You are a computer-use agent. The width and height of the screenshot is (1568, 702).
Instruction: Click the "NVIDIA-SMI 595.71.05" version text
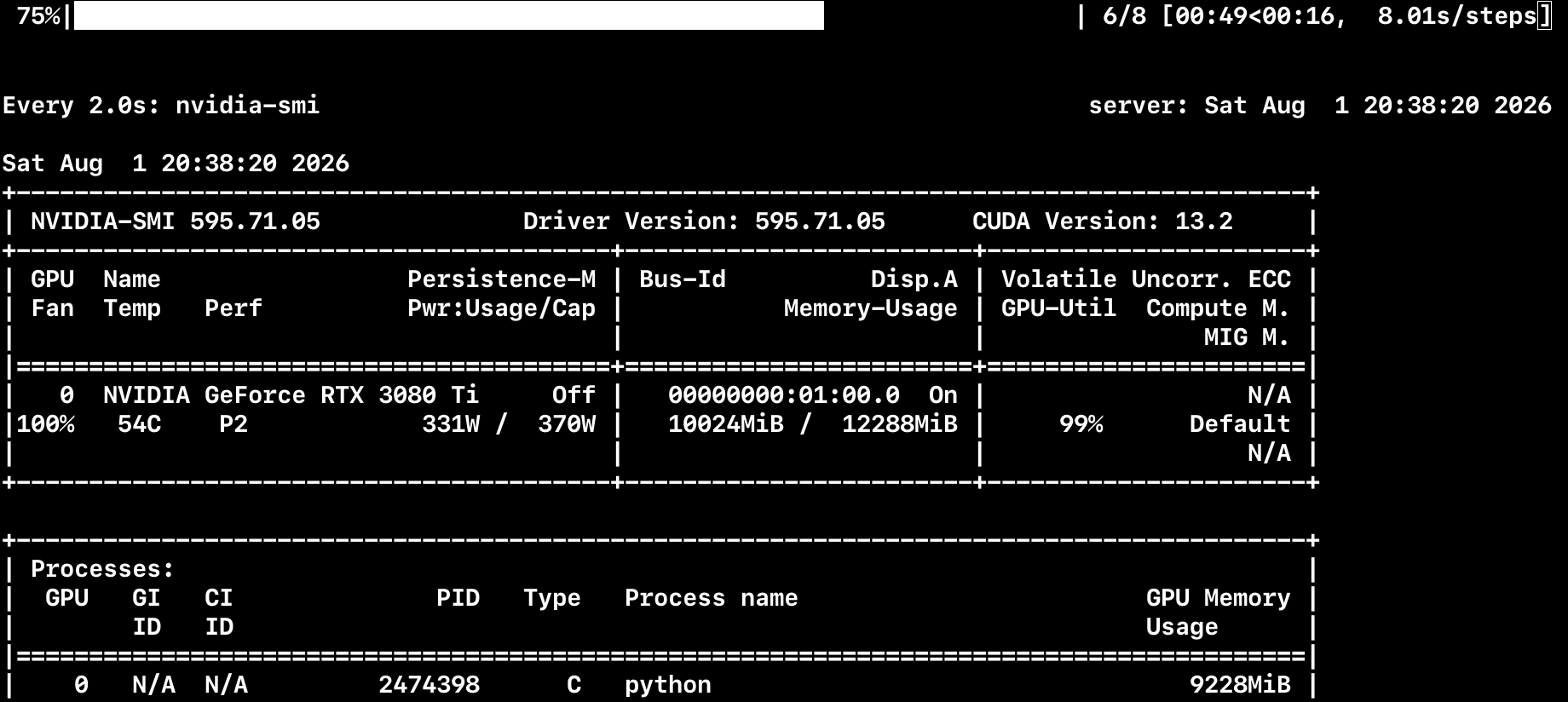(176, 221)
